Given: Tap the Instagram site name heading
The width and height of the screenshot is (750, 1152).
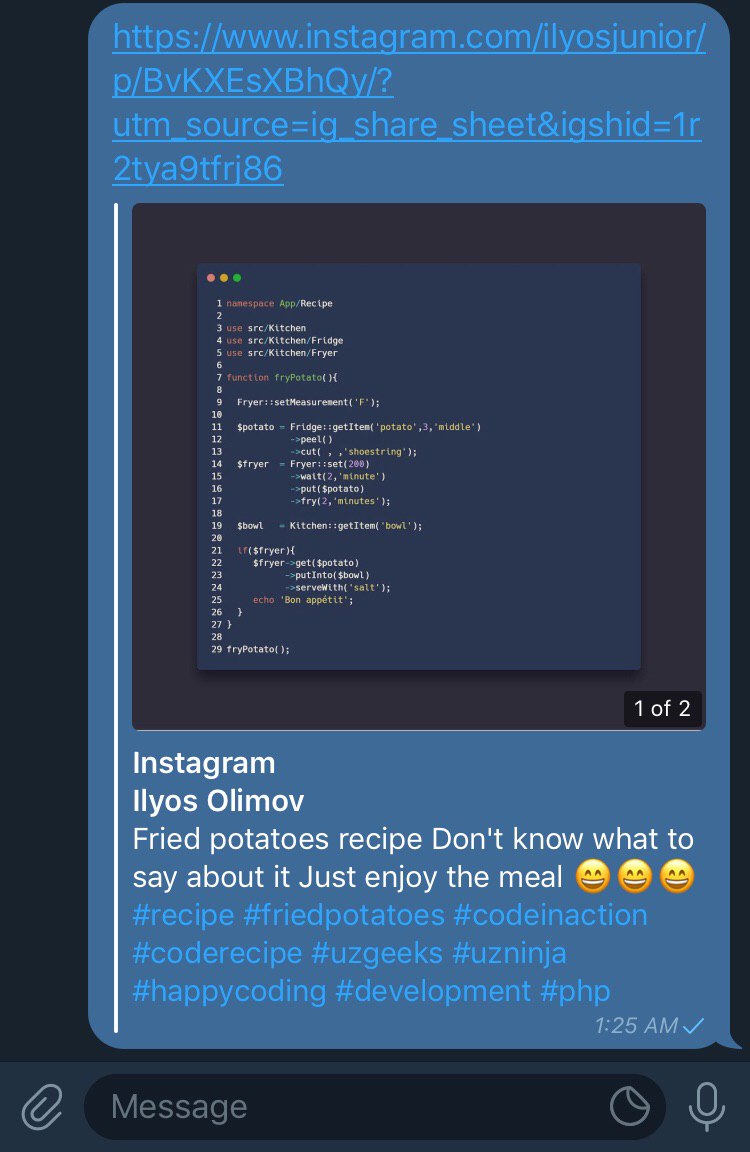Looking at the screenshot, I should (204, 763).
